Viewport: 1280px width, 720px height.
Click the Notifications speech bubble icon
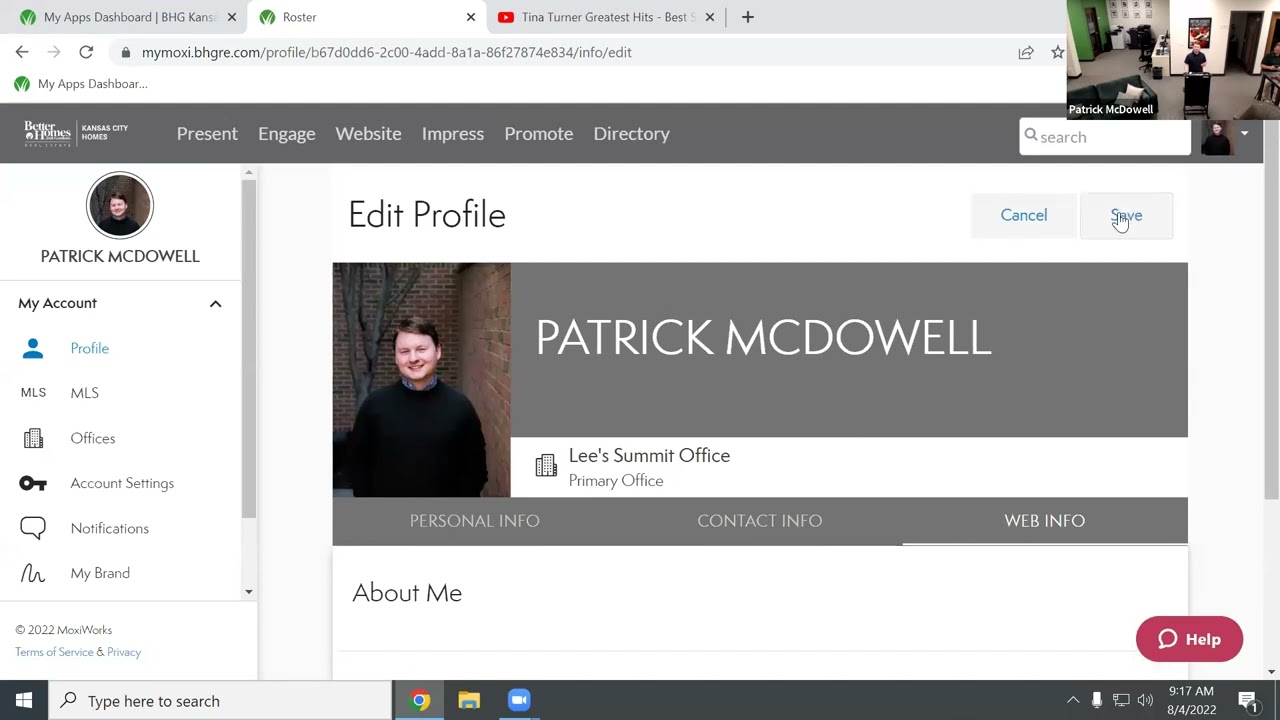tap(33, 528)
